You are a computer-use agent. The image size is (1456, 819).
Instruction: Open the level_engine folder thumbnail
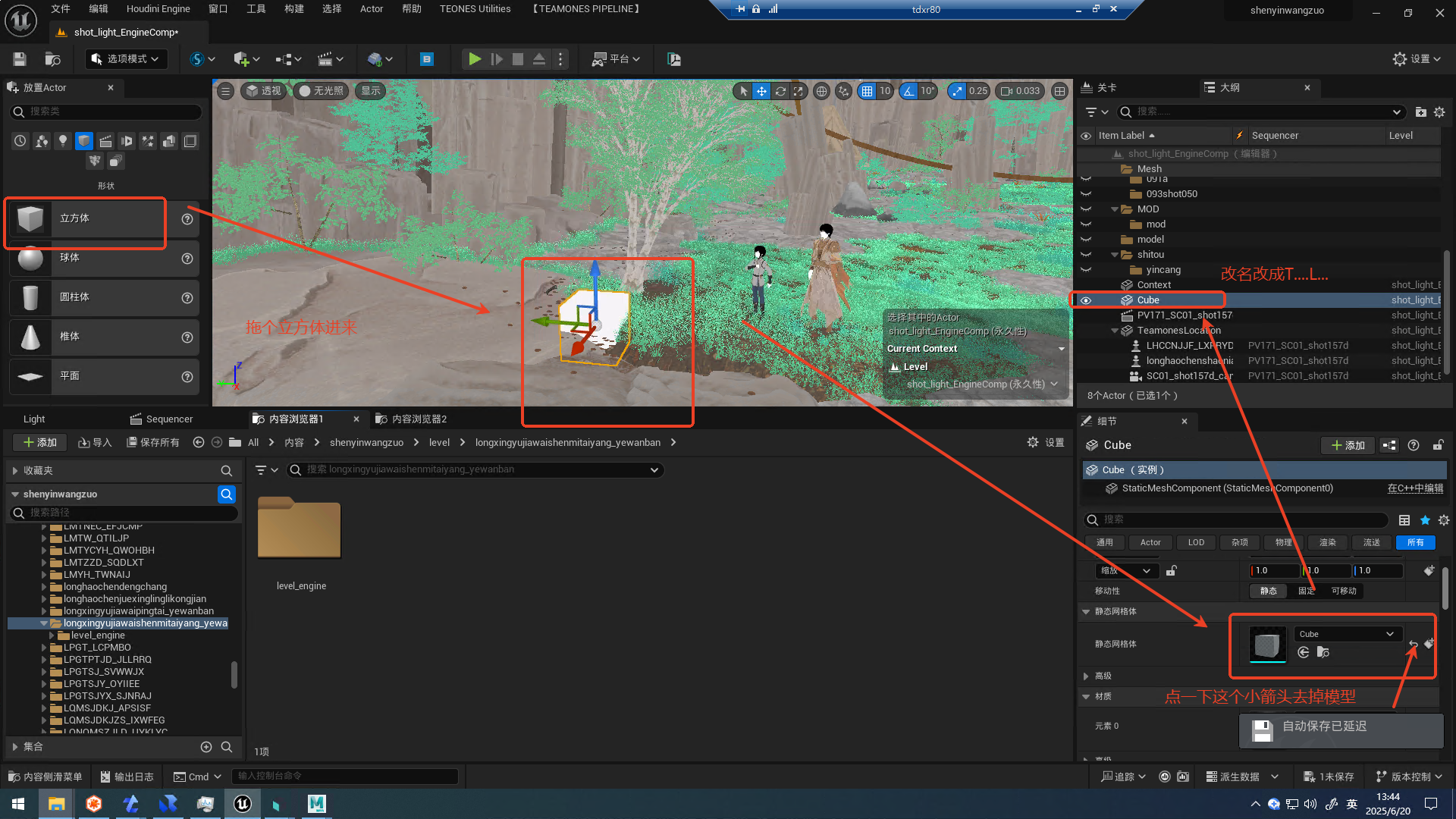pyautogui.click(x=300, y=529)
